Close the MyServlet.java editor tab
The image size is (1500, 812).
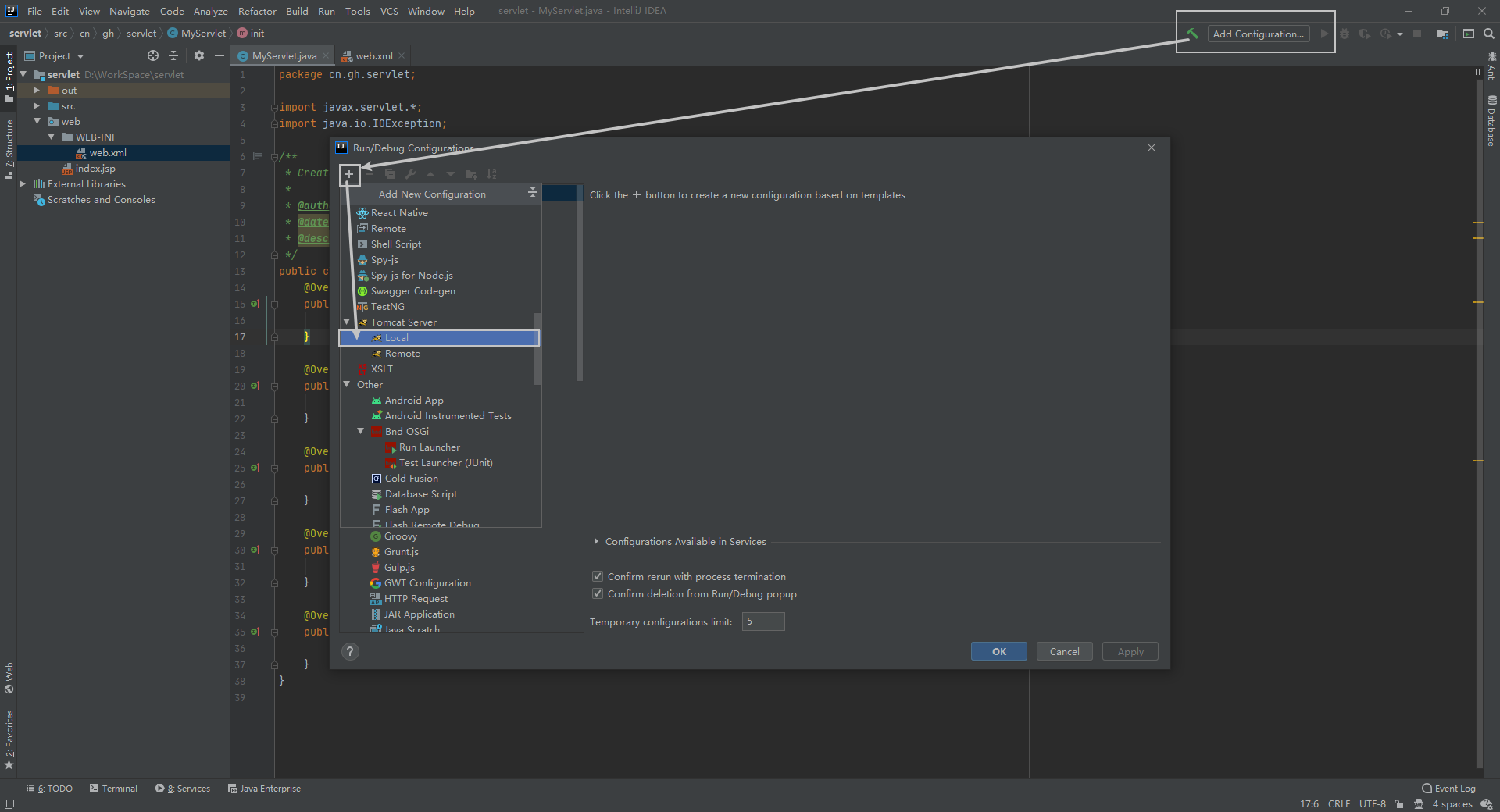coord(326,55)
